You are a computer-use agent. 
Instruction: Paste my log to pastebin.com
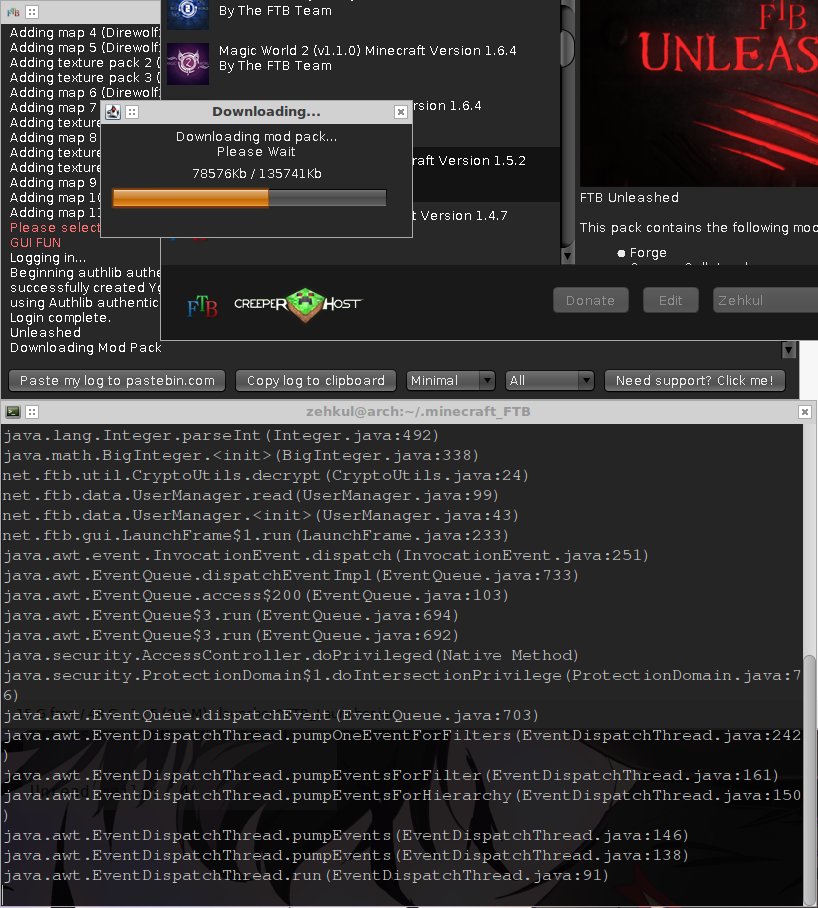[117, 380]
